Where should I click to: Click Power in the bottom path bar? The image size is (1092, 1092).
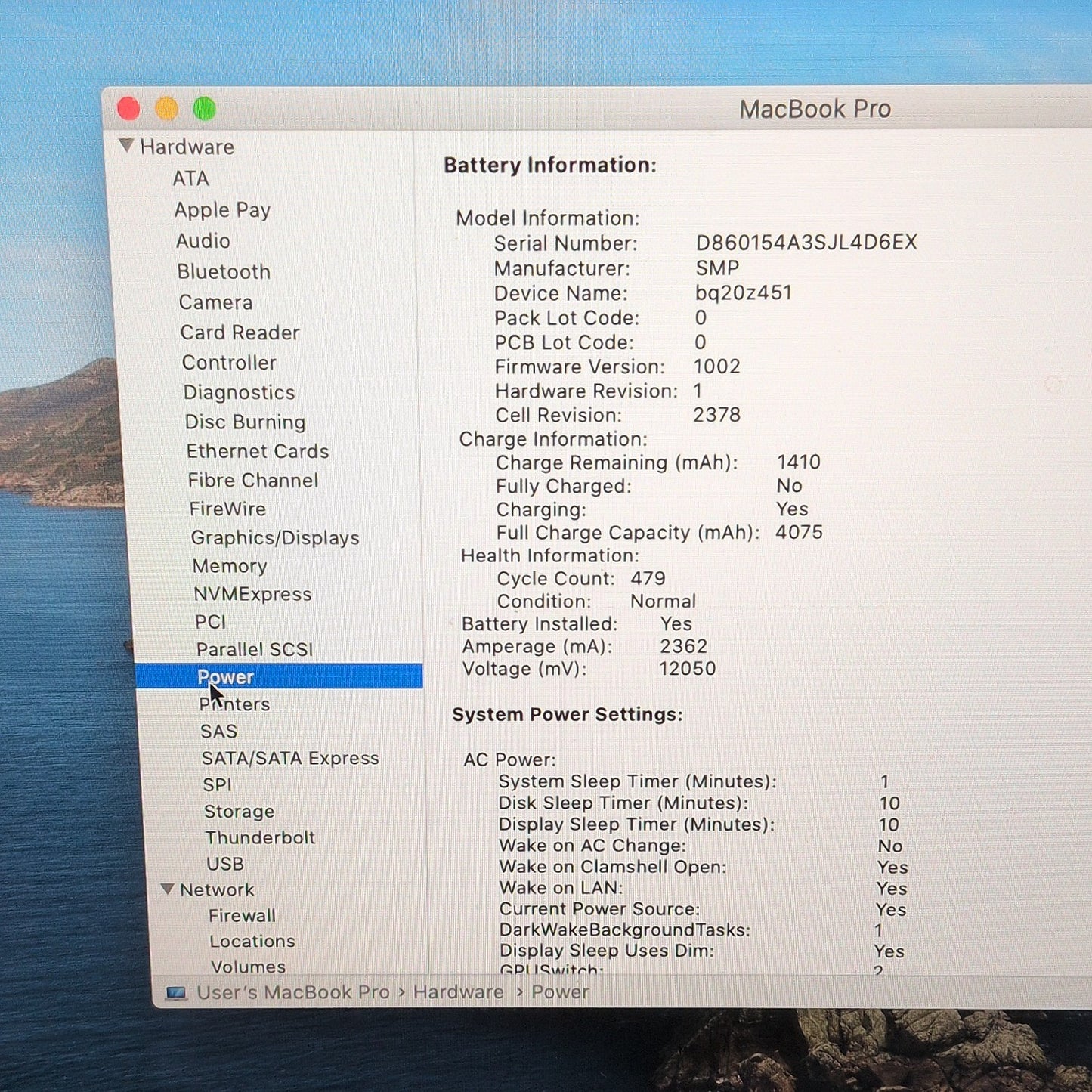[x=560, y=992]
